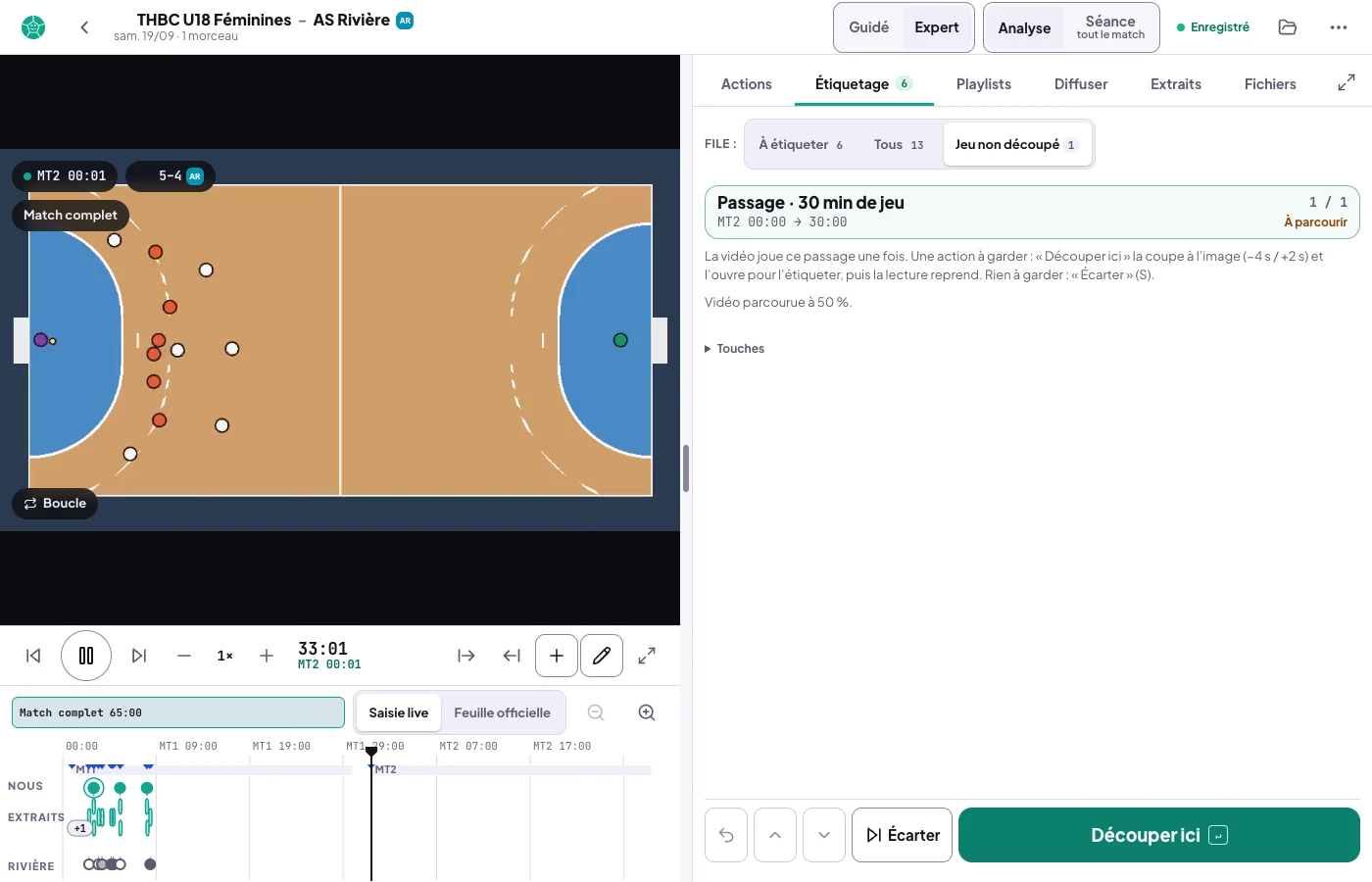Enlarge the video player to fullscreen
The width and height of the screenshot is (1372, 882).
[647, 656]
